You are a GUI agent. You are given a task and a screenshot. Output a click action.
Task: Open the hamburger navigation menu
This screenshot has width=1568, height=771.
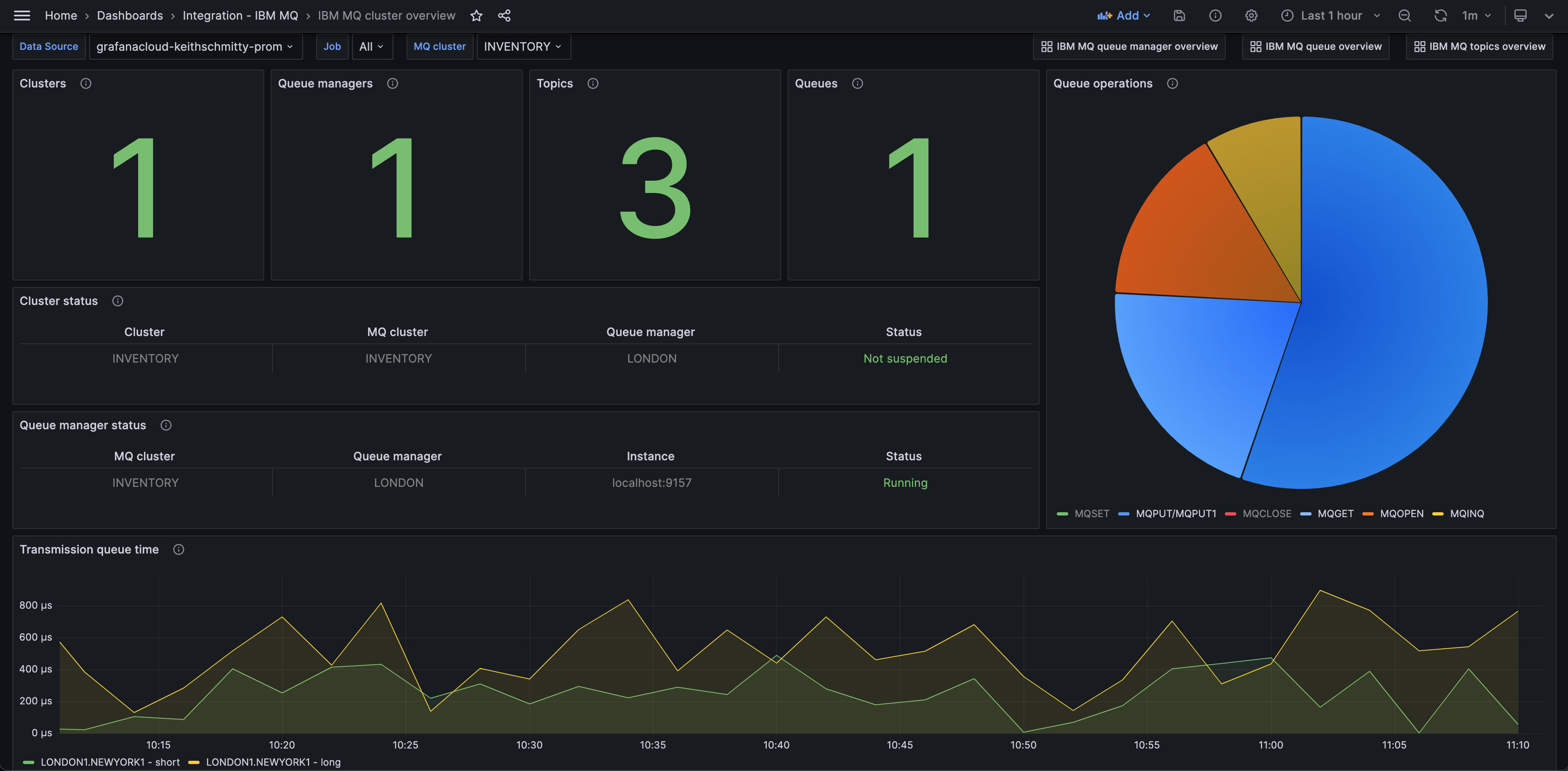point(22,15)
